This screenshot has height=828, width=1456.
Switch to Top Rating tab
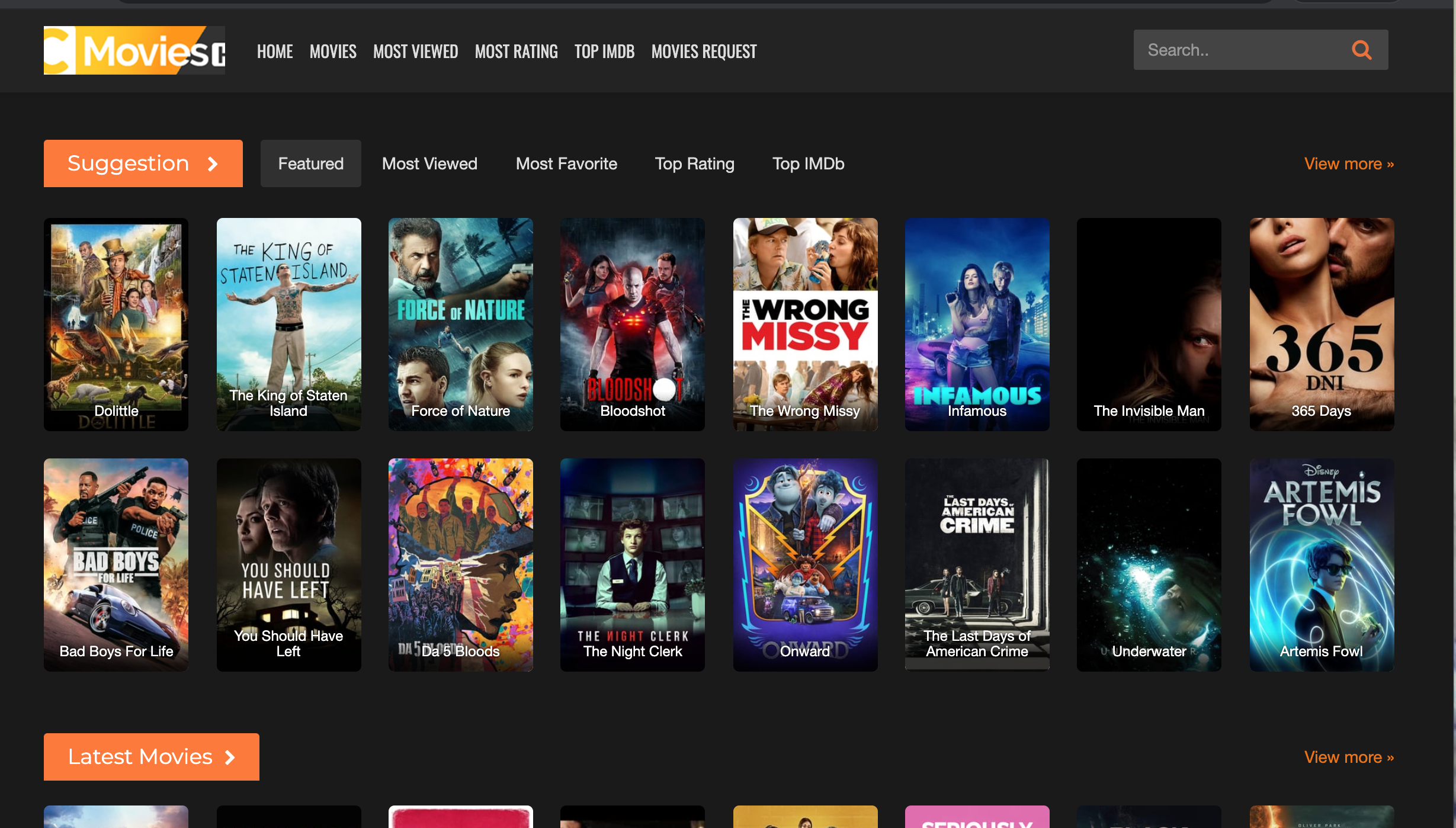(694, 163)
